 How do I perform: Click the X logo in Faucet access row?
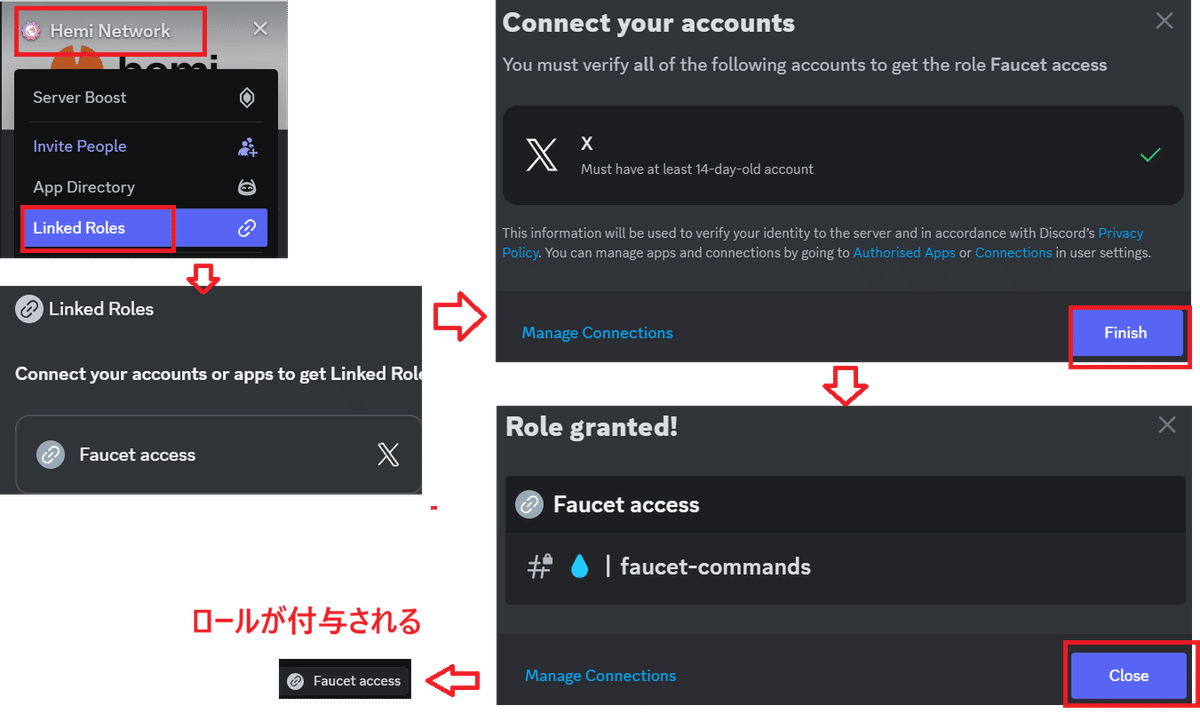click(x=388, y=455)
